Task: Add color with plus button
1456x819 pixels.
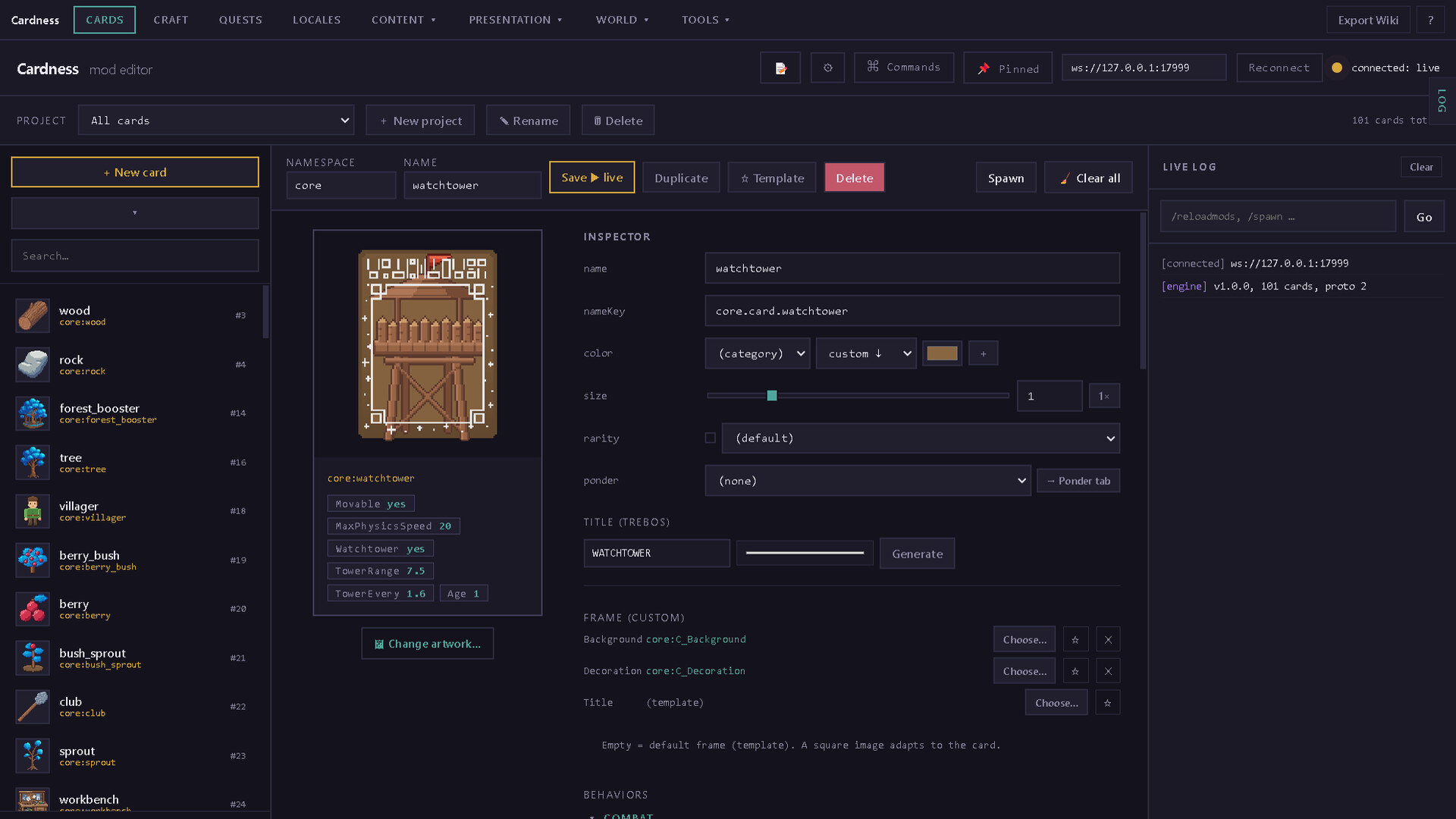Action: coord(984,353)
